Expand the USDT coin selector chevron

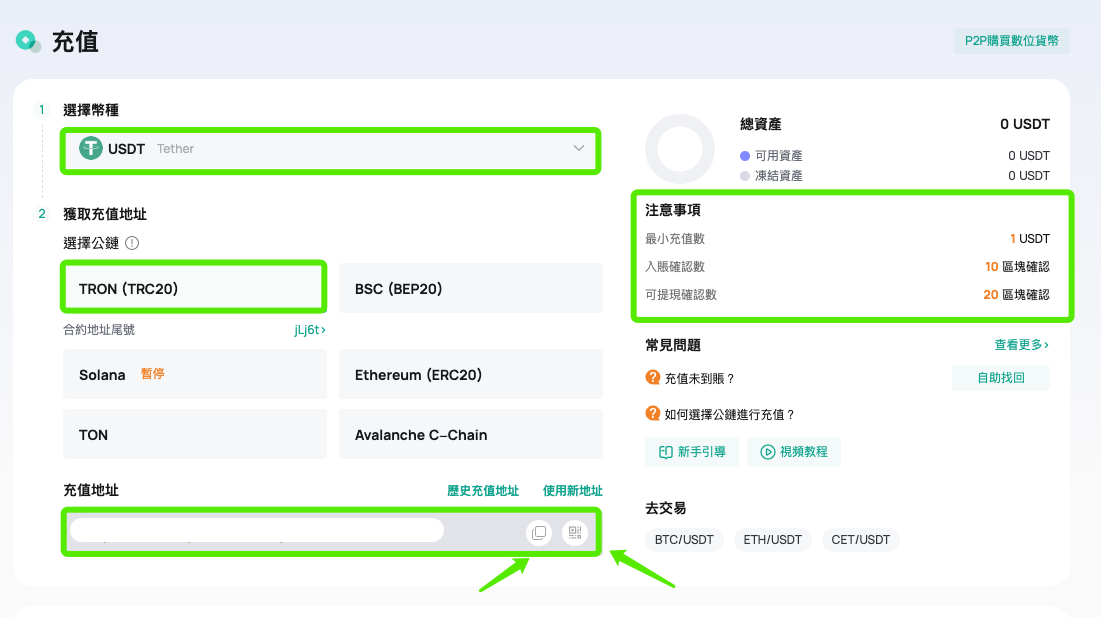[x=579, y=148]
